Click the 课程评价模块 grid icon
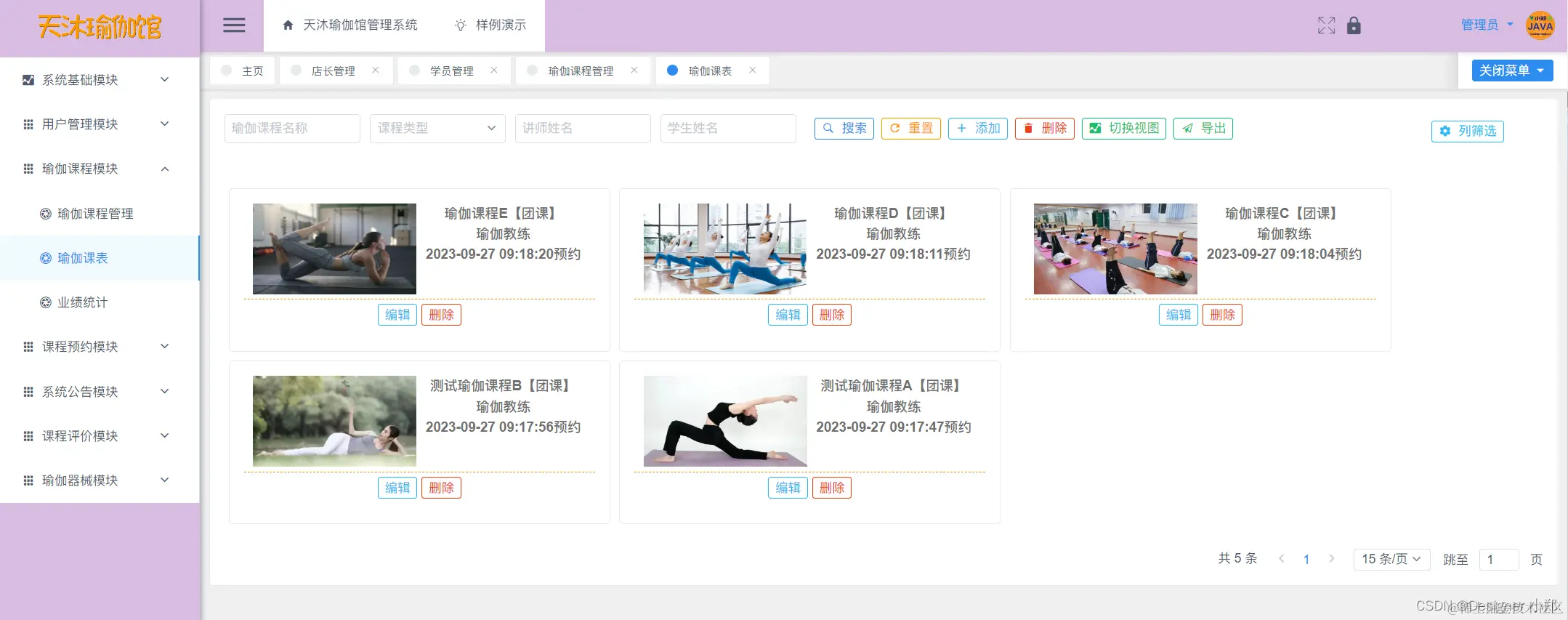This screenshot has width=1568, height=620. pos(28,436)
